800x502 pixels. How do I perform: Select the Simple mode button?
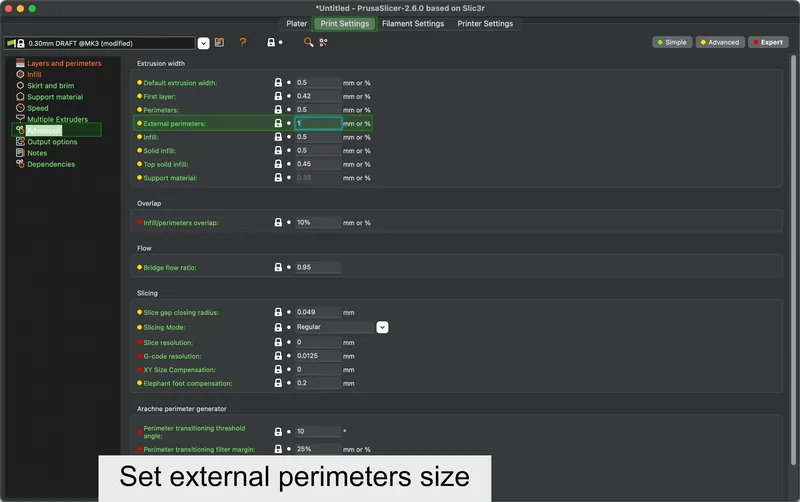tap(672, 42)
